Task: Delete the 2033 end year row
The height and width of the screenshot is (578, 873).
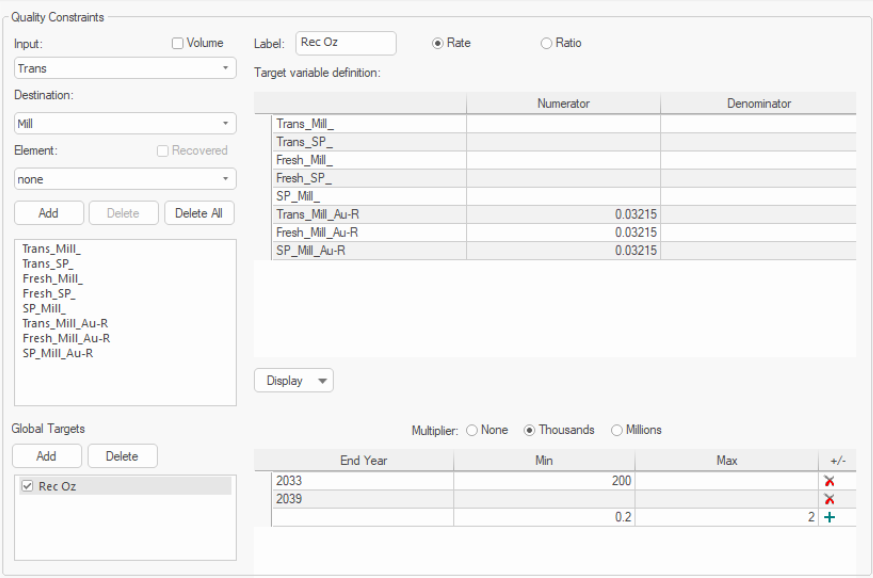Action: pos(828,481)
